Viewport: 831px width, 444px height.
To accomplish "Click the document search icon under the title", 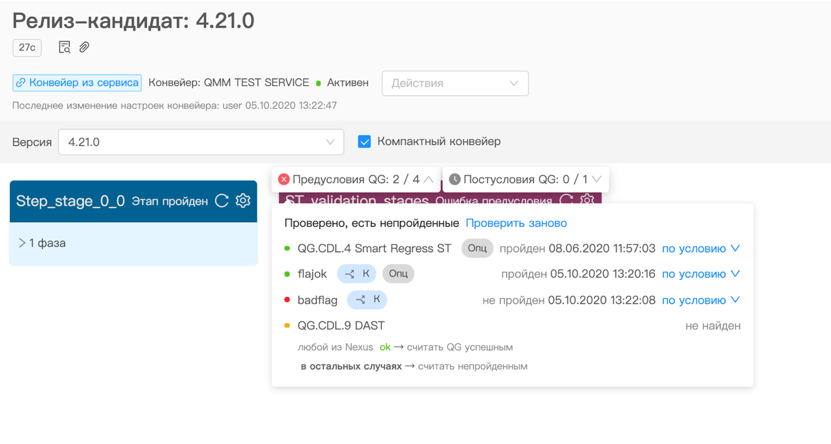I will coord(65,47).
